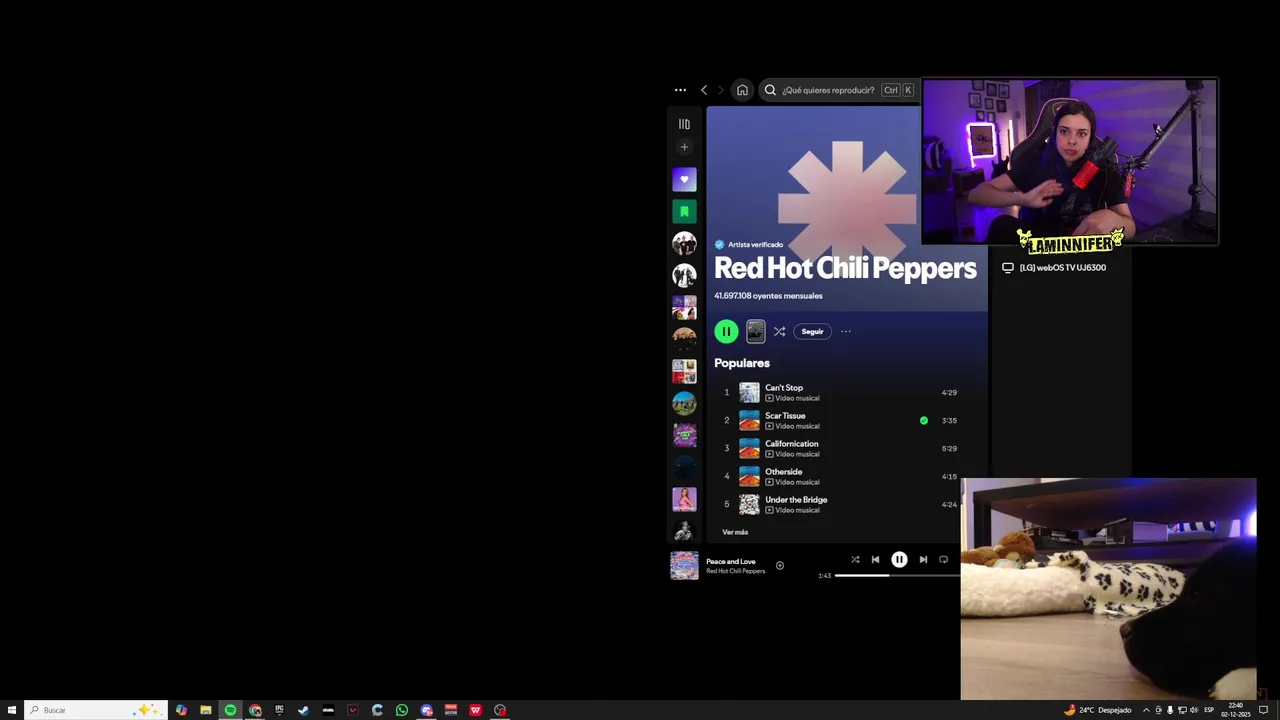Open the green bookmark Your Episodes item
The image size is (1280, 720).
pos(684,212)
